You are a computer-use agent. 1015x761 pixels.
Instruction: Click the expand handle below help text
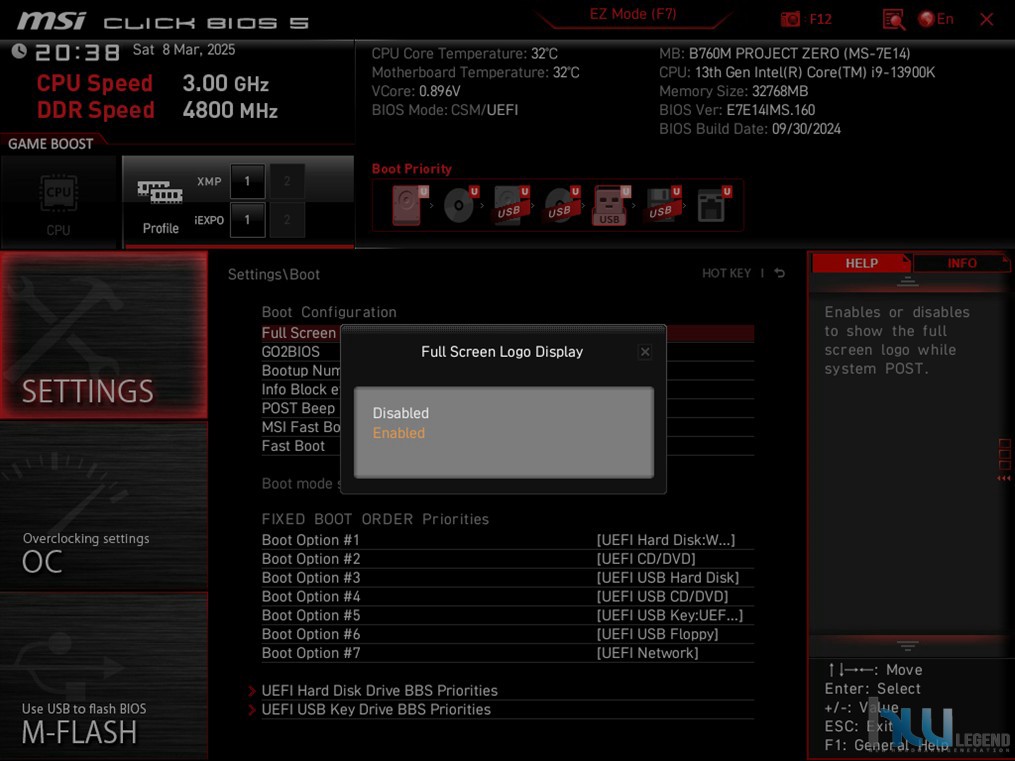coord(908,645)
